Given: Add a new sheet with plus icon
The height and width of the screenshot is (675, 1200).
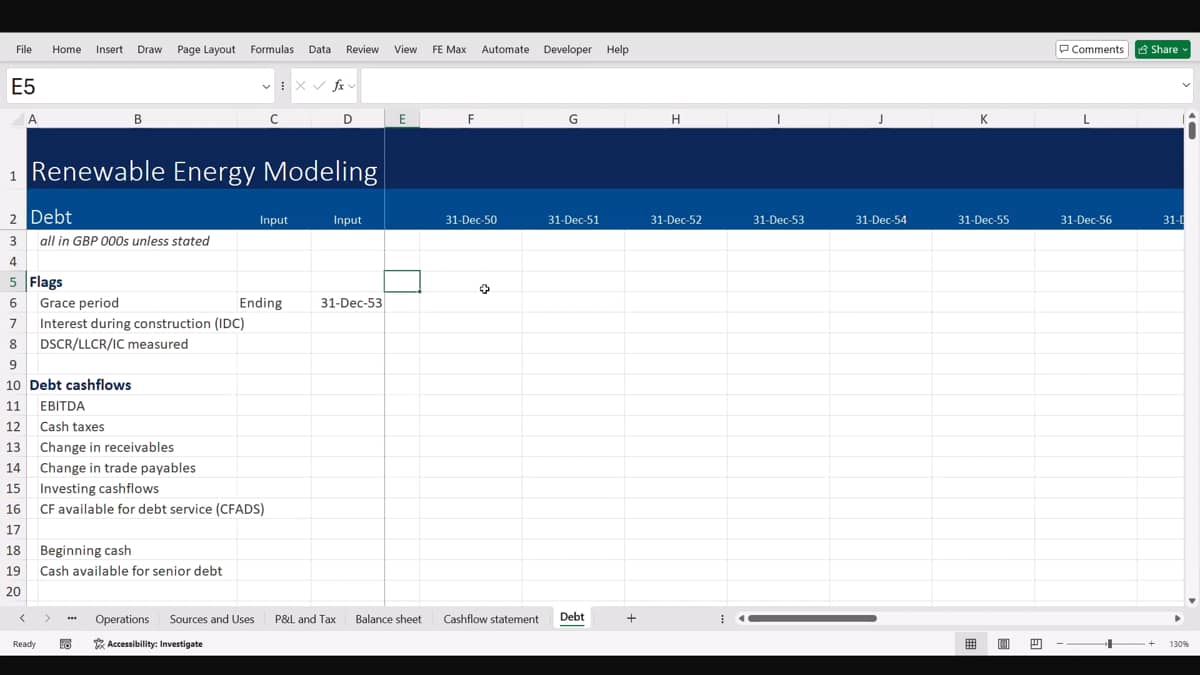Looking at the screenshot, I should (x=631, y=618).
